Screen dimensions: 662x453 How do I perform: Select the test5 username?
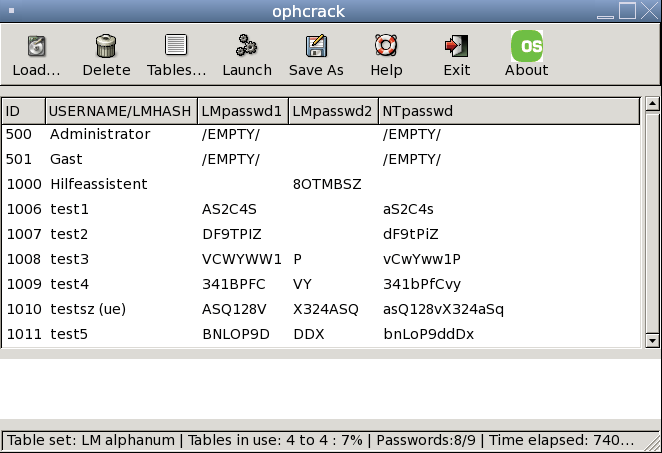(69, 334)
